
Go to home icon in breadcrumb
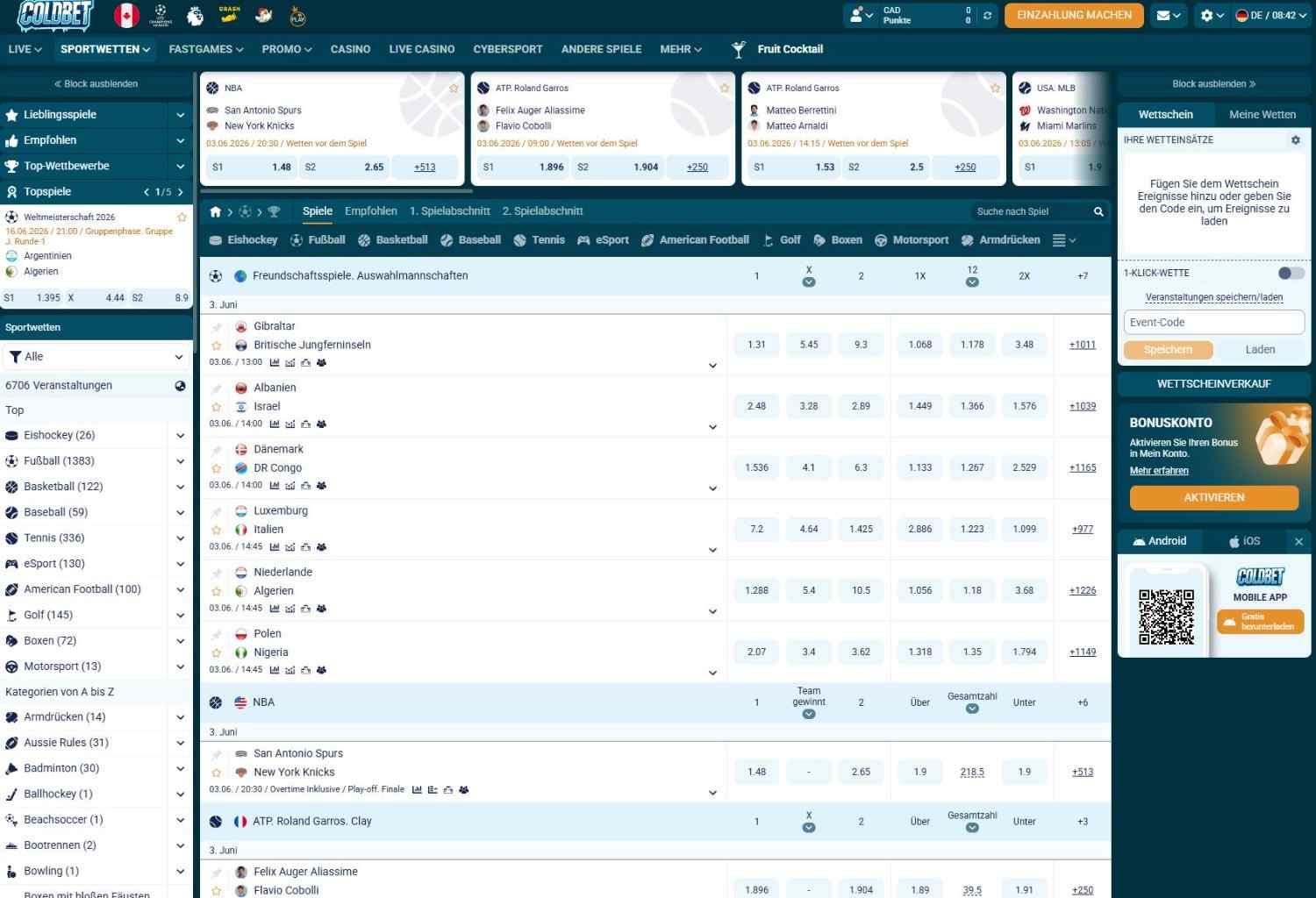click(x=216, y=211)
